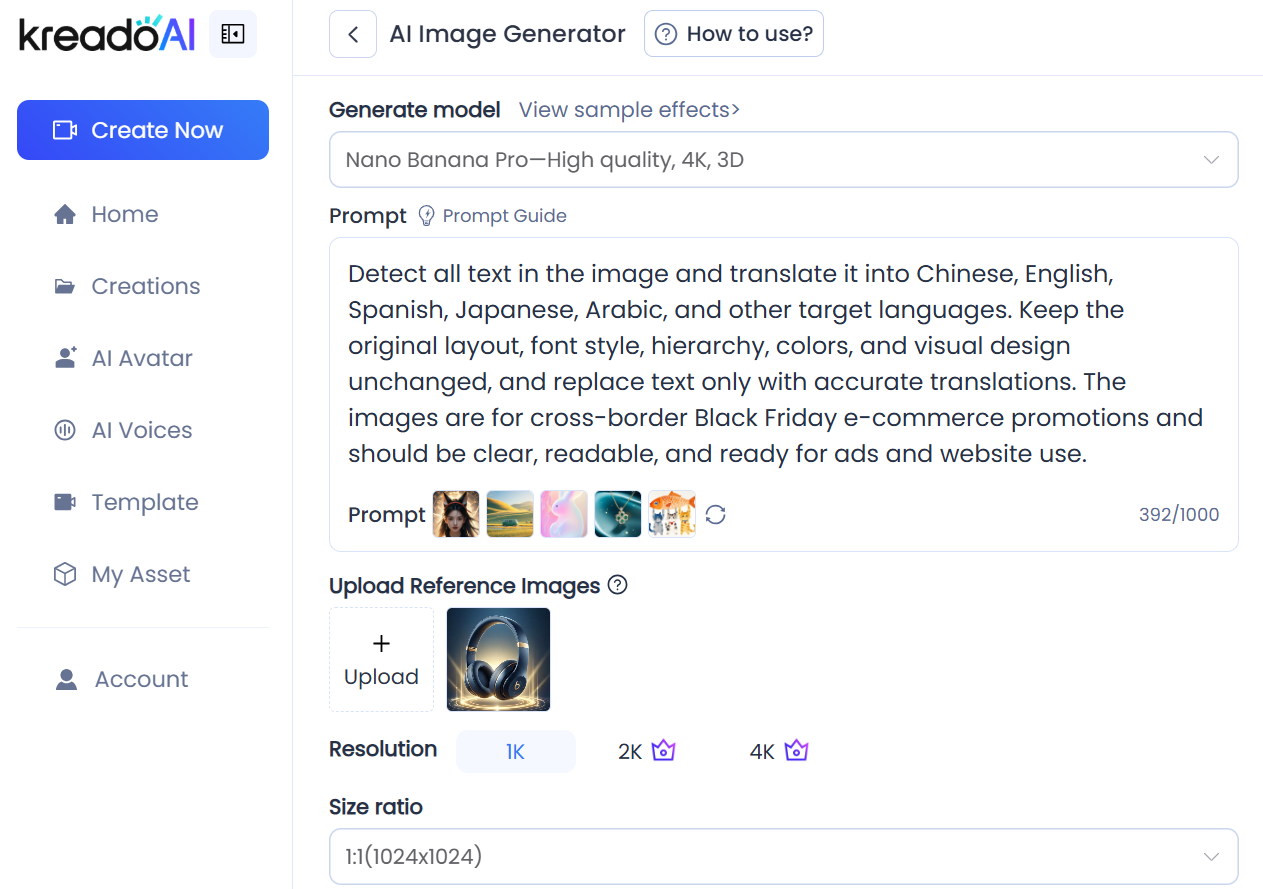
Task: Click the My Asset cube icon
Action: tap(65, 575)
